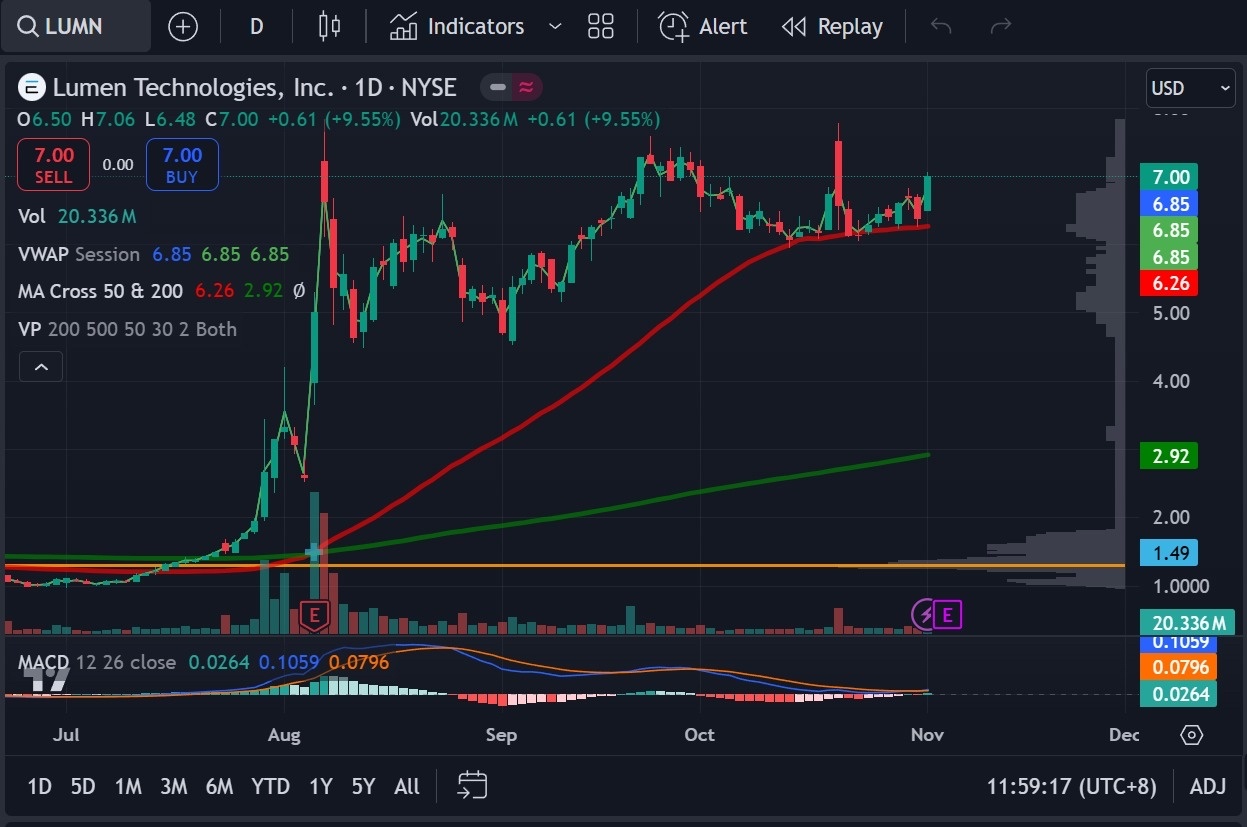The height and width of the screenshot is (827, 1247).
Task: Set the range to 5D
Action: coord(83,786)
